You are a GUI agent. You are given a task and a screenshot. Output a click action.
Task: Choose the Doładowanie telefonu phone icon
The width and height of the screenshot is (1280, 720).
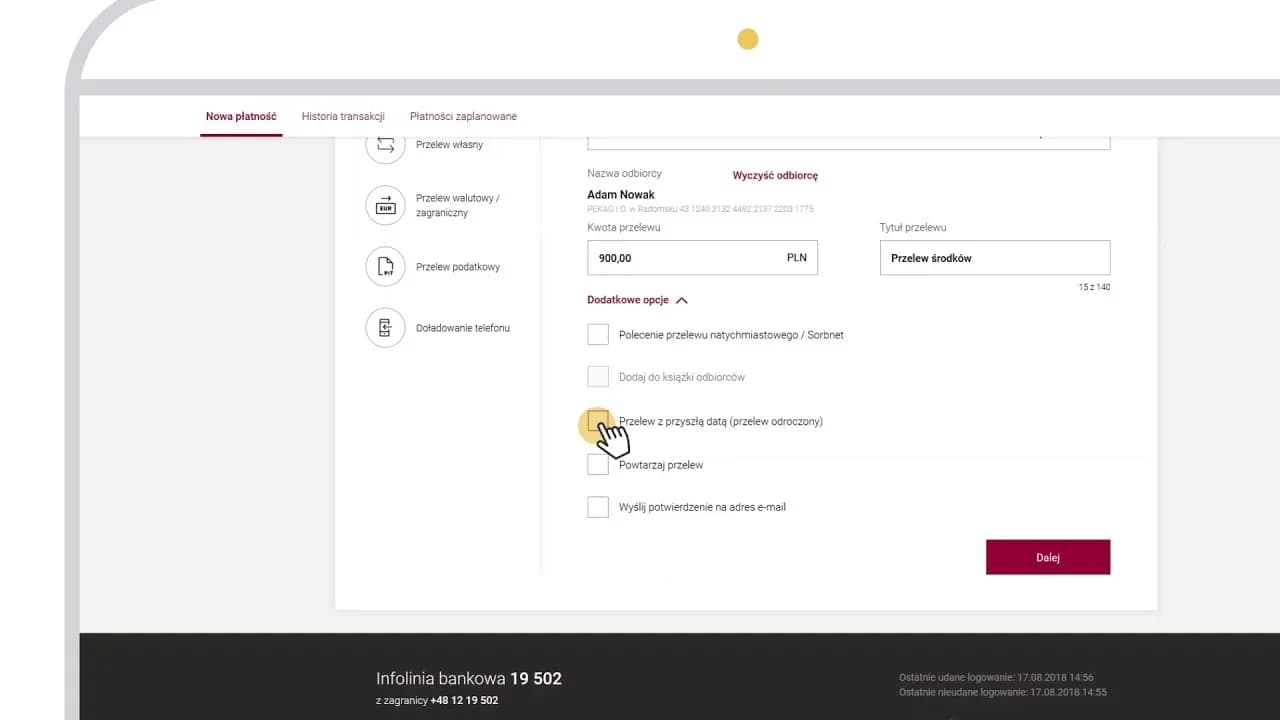click(x=385, y=328)
